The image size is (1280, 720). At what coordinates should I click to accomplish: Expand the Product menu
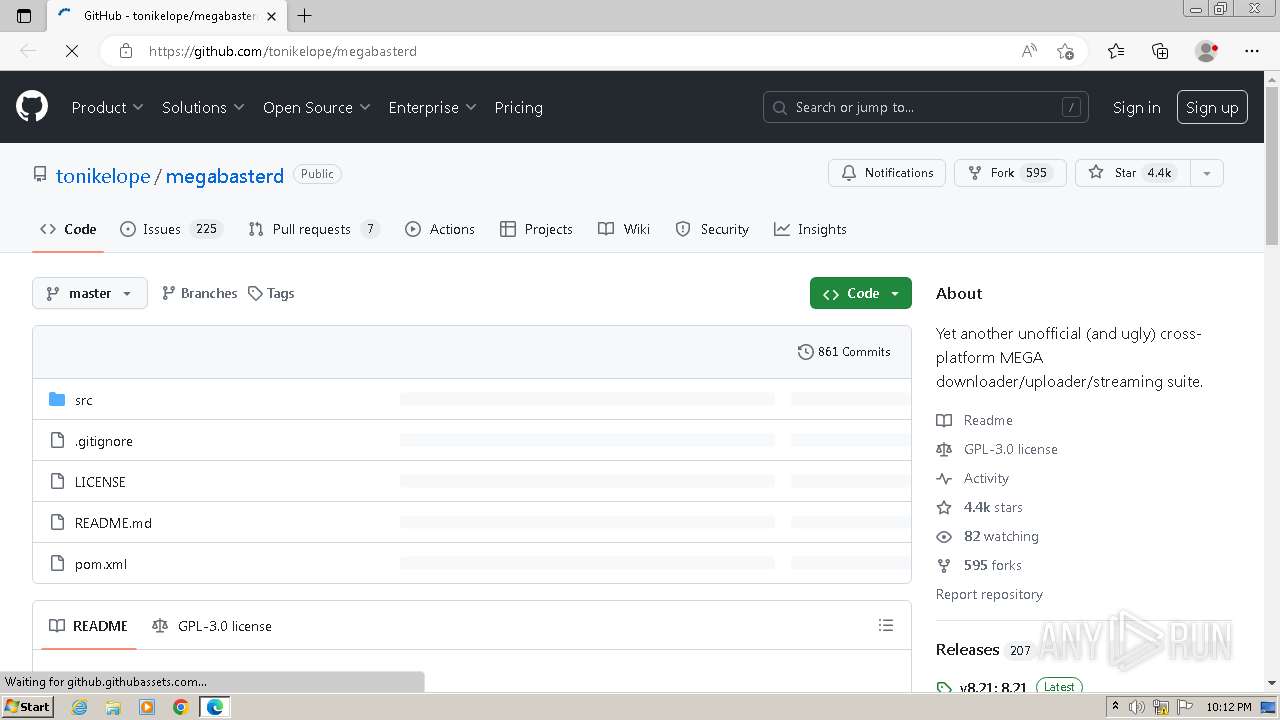tap(107, 107)
